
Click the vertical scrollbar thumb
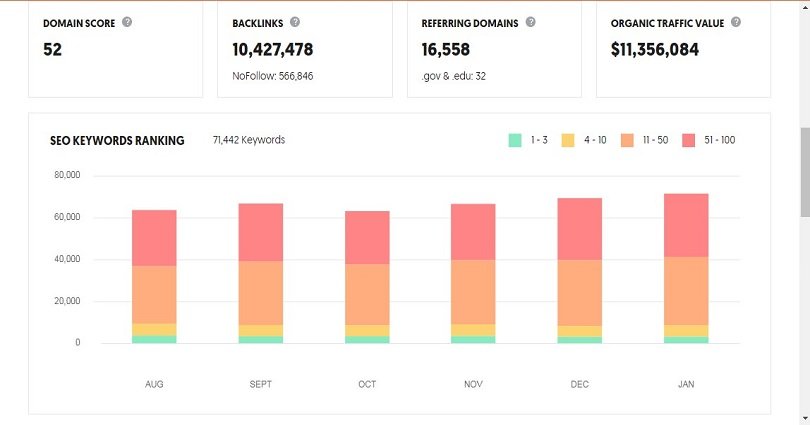(805, 172)
